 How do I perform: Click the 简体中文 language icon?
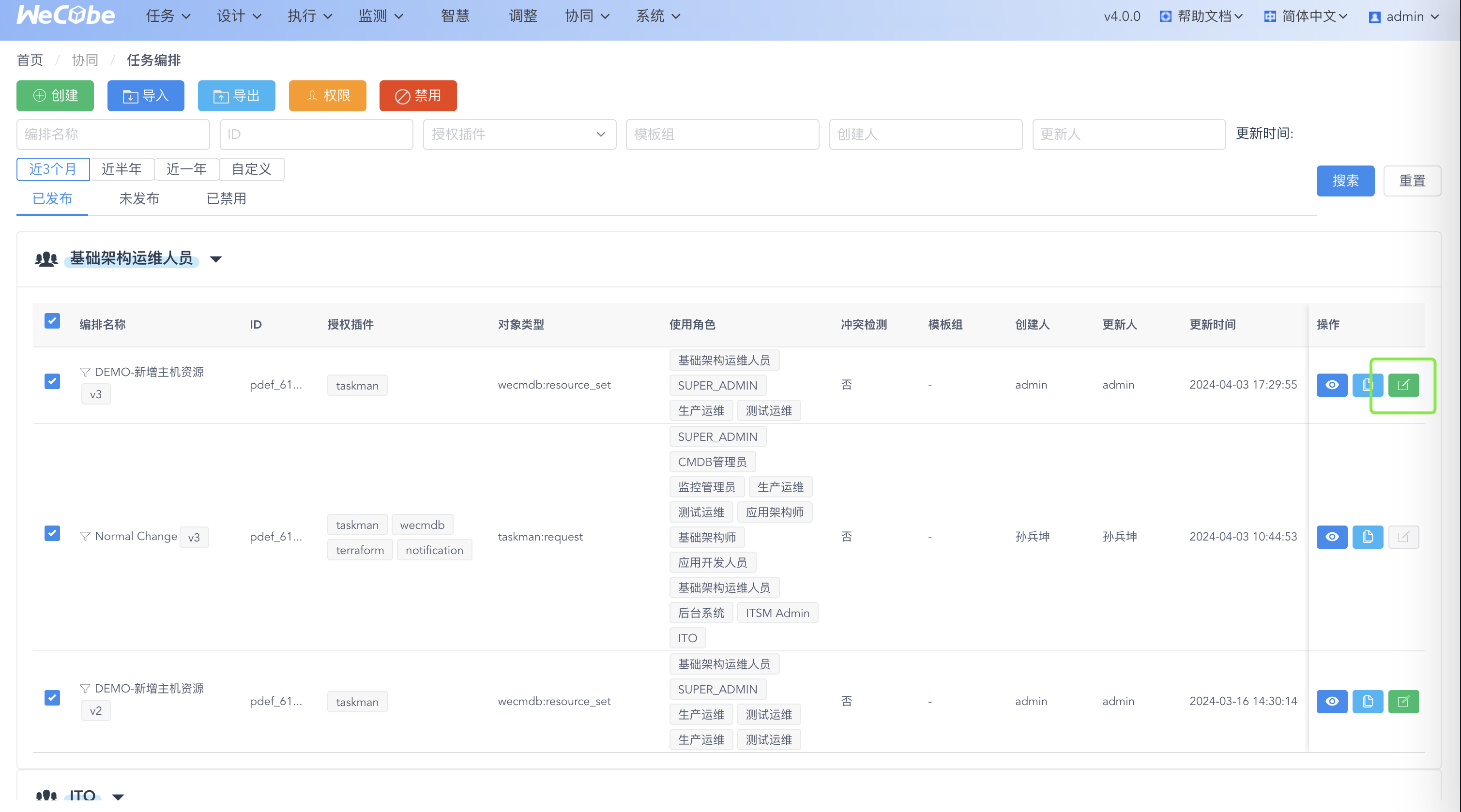(1270, 16)
